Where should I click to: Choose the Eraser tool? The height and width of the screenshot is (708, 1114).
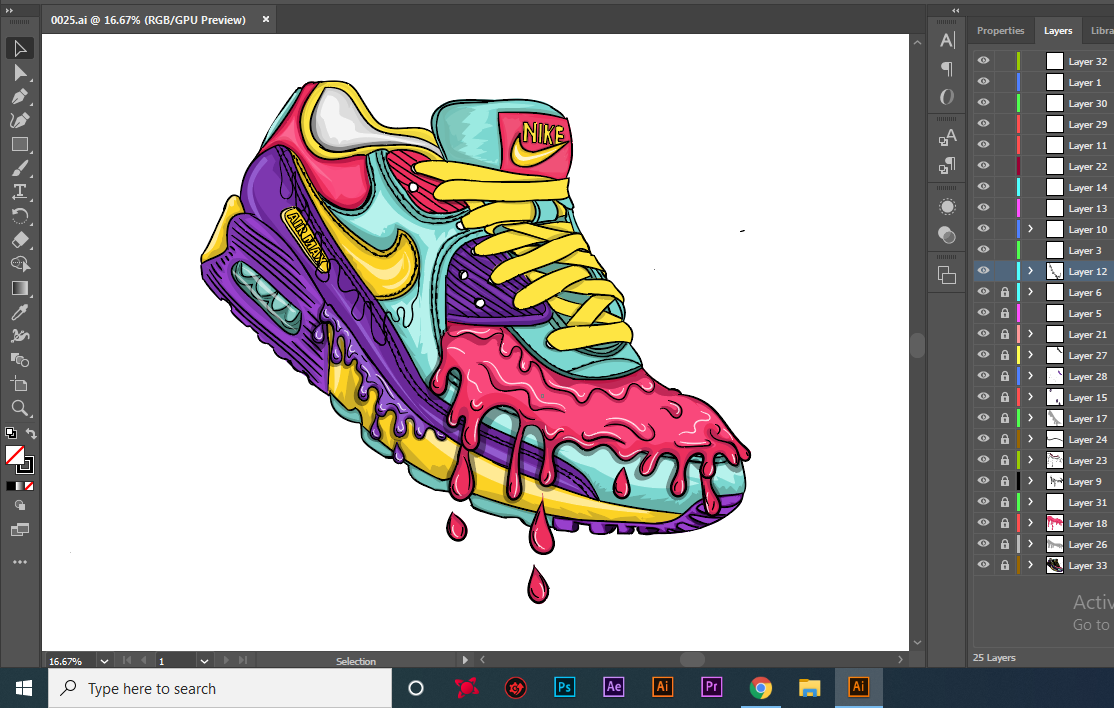(19, 240)
